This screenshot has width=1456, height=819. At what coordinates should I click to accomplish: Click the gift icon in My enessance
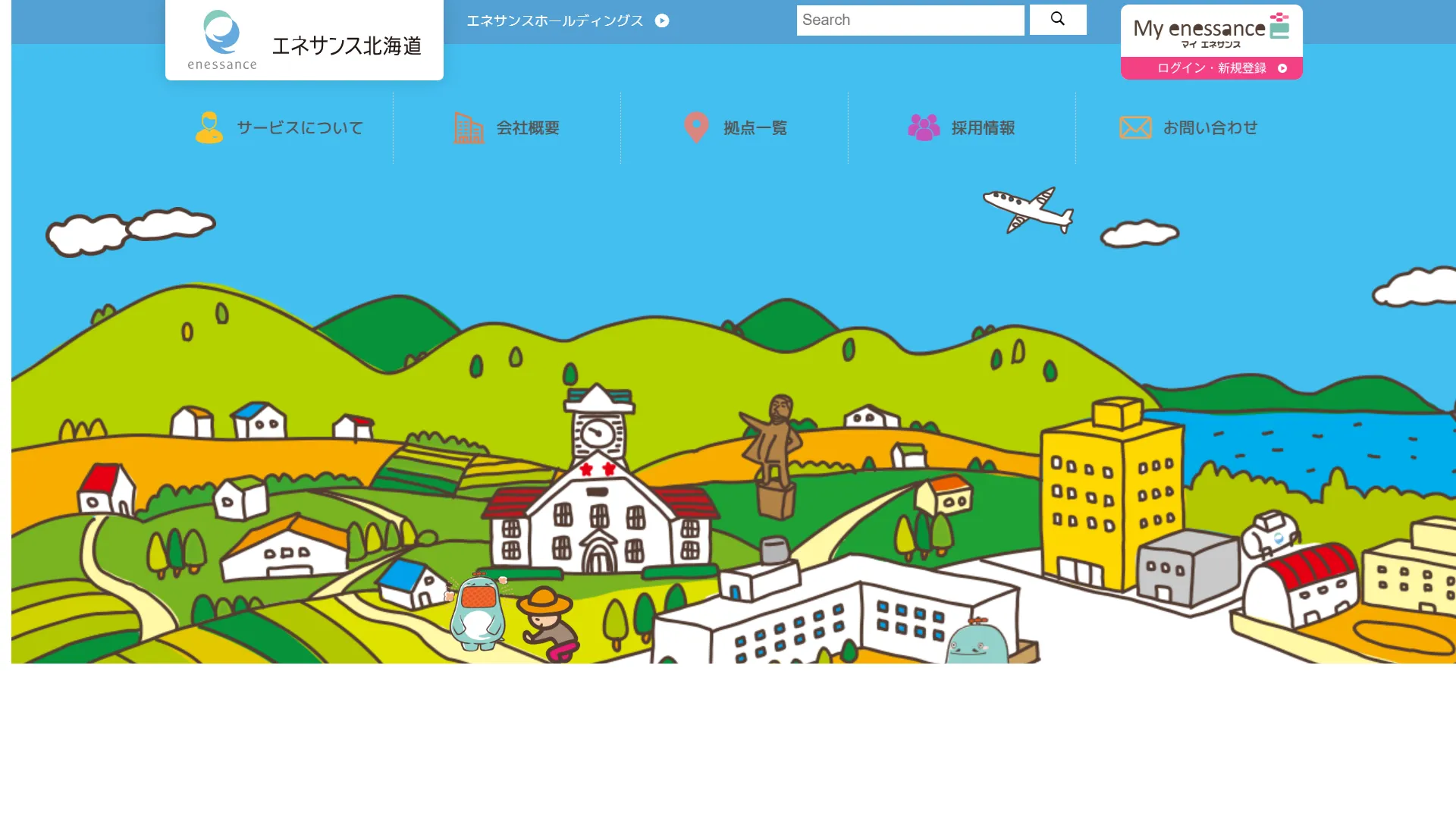coord(1279,26)
